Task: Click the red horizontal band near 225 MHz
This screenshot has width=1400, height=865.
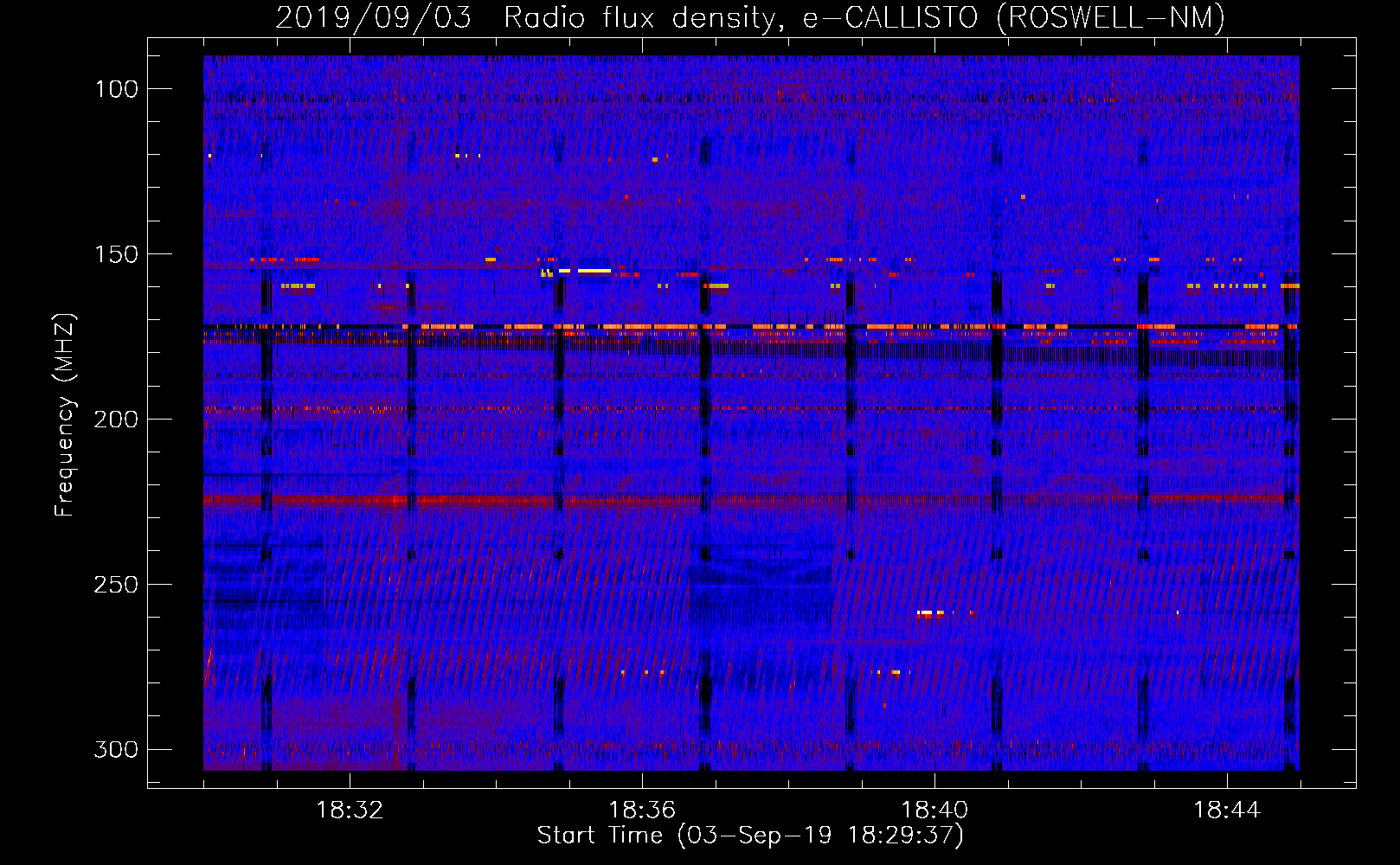Action: click(751, 500)
